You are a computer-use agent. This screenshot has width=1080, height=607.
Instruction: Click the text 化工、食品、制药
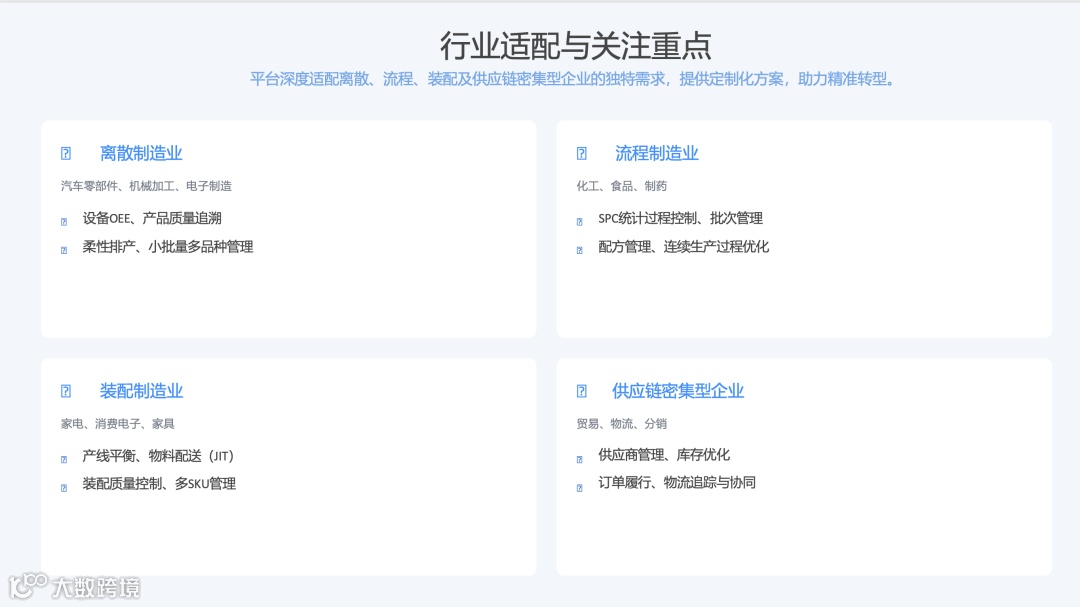tap(622, 186)
